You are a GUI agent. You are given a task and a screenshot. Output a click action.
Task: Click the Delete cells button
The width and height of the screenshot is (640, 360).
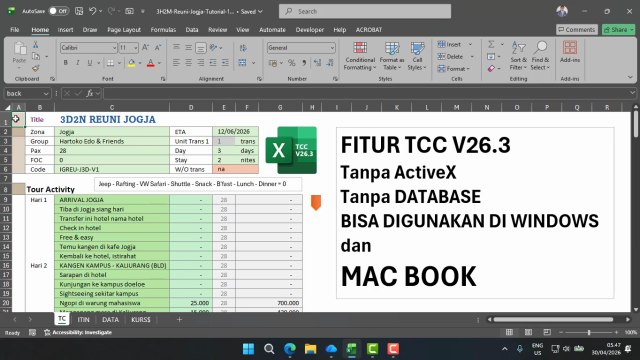[450, 57]
